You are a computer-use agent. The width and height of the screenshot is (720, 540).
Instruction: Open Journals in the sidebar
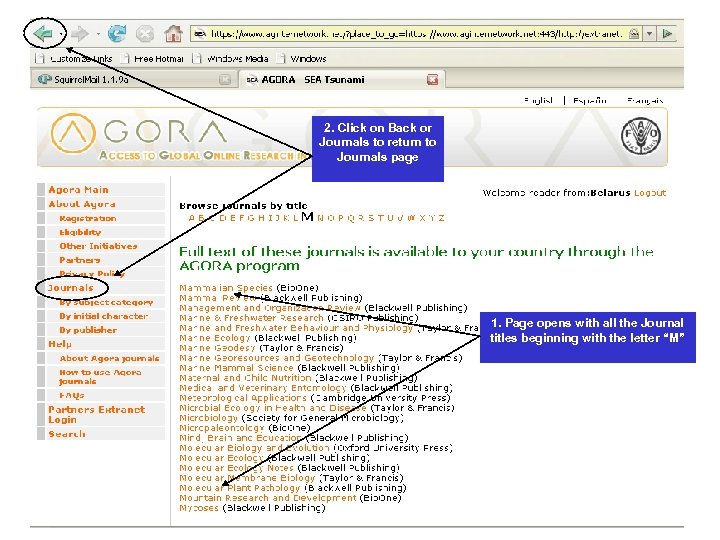click(x=71, y=288)
